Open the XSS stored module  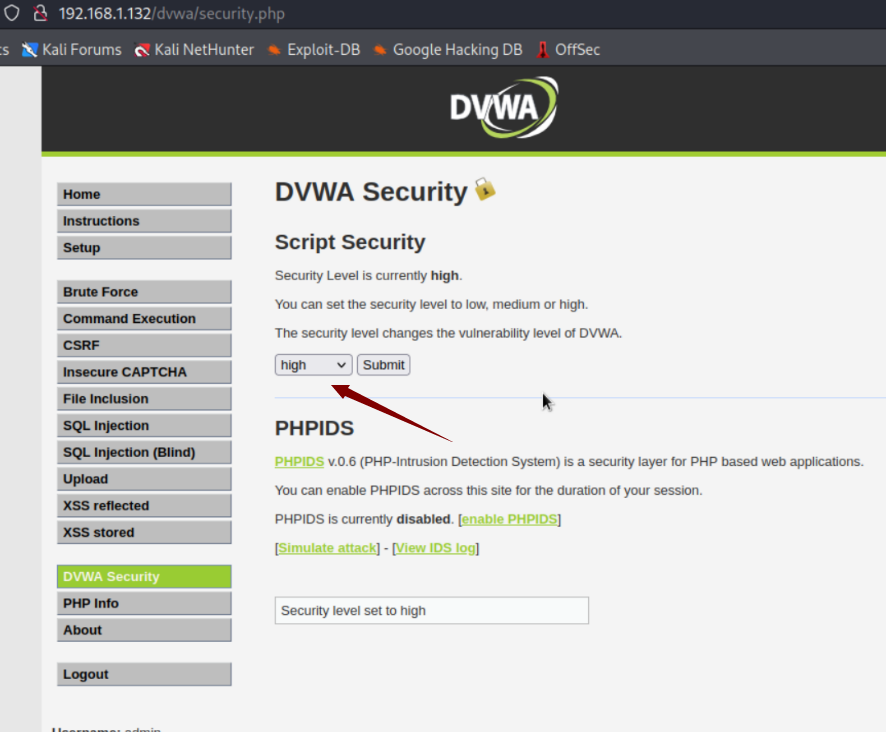click(144, 532)
